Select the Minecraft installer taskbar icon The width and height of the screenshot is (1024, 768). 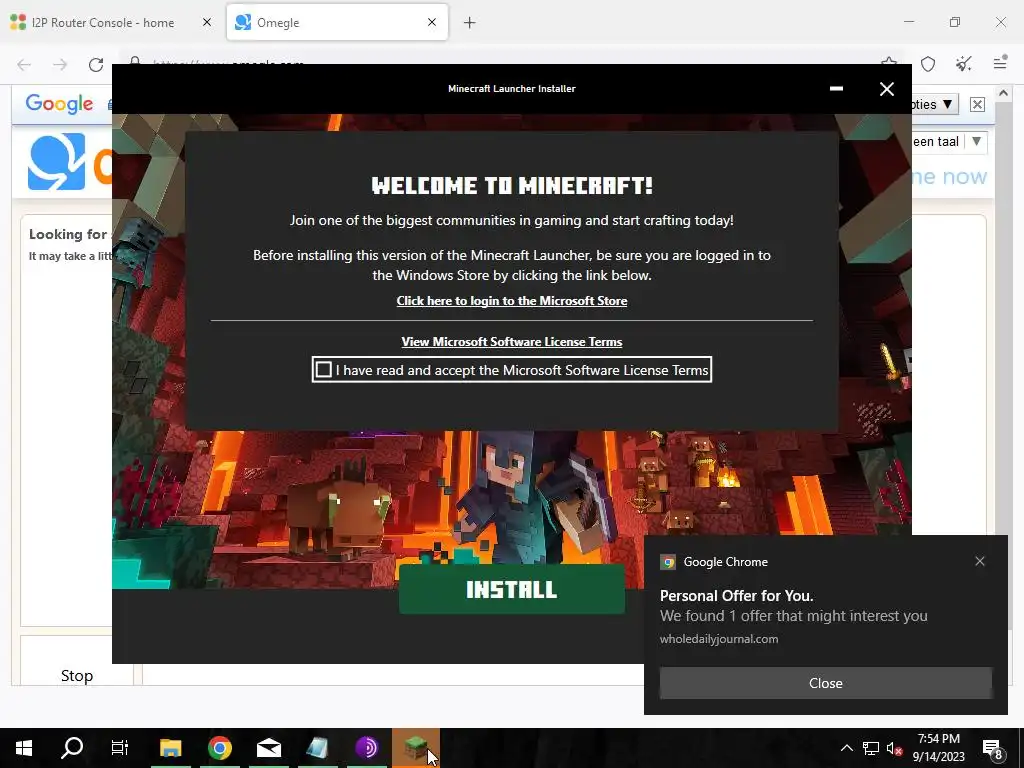[416, 748]
